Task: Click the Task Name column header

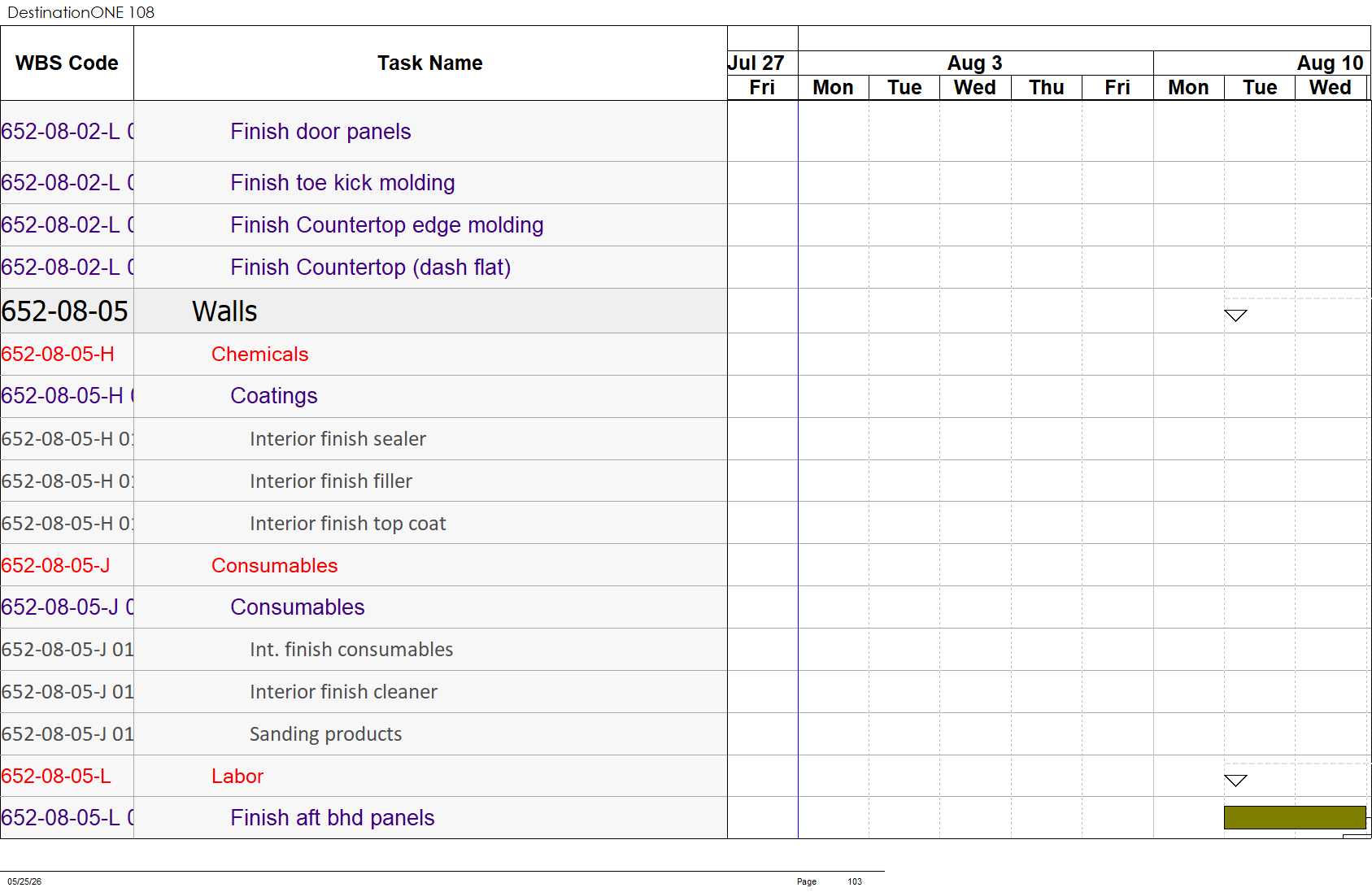Action: coord(430,63)
